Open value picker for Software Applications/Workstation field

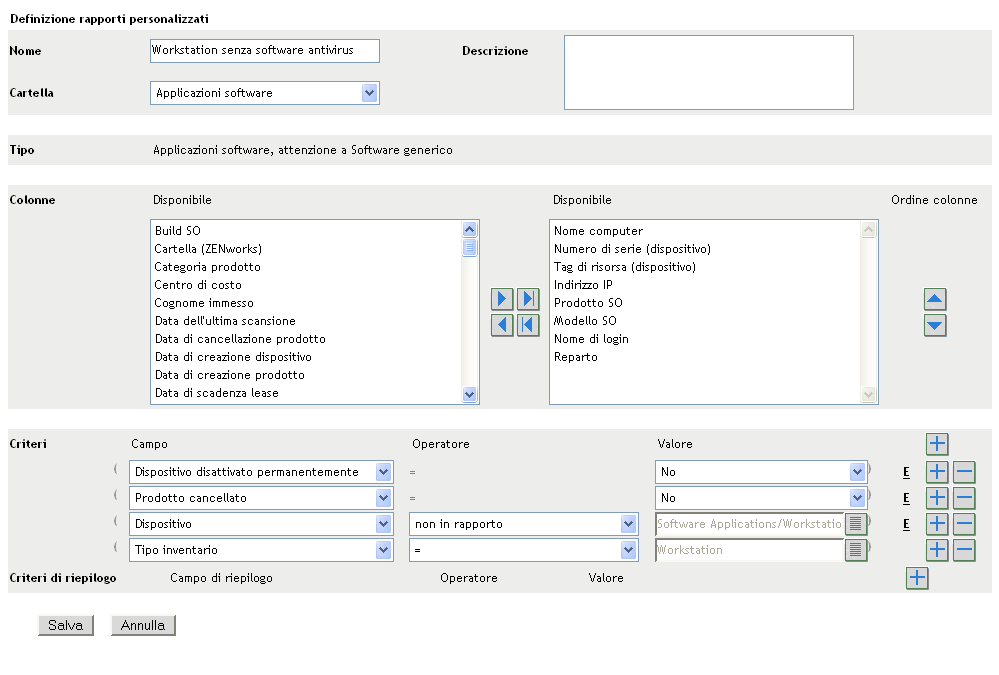[856, 524]
